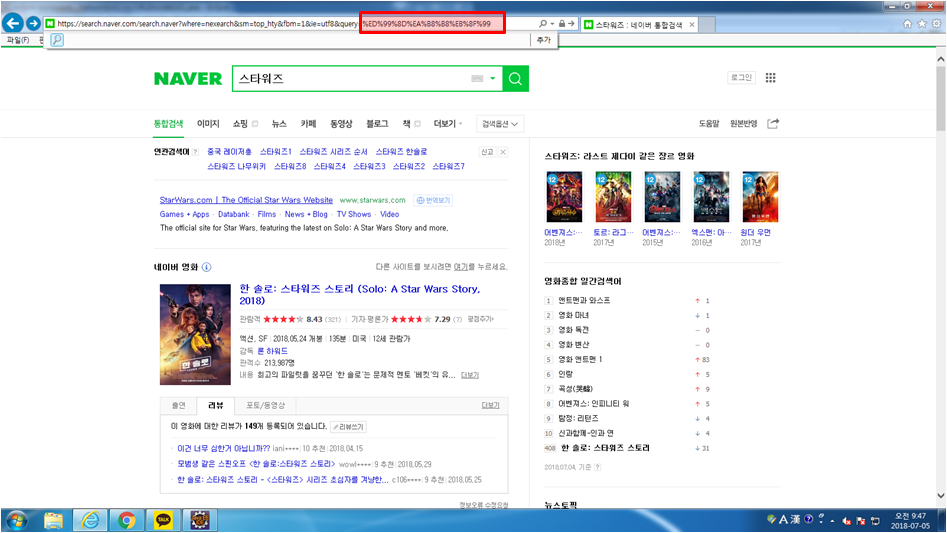Click the 추가 add button
Image resolution: width=947 pixels, height=533 pixels.
(x=544, y=40)
